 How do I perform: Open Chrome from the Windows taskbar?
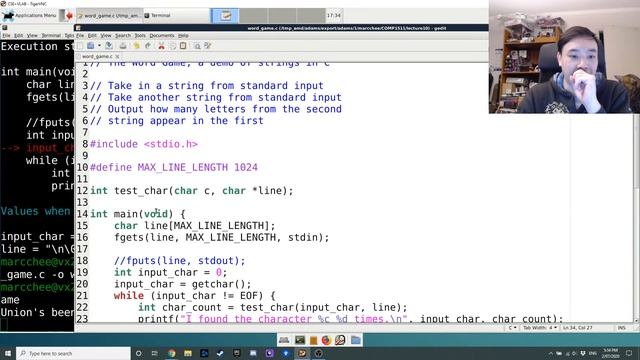pos(171,353)
